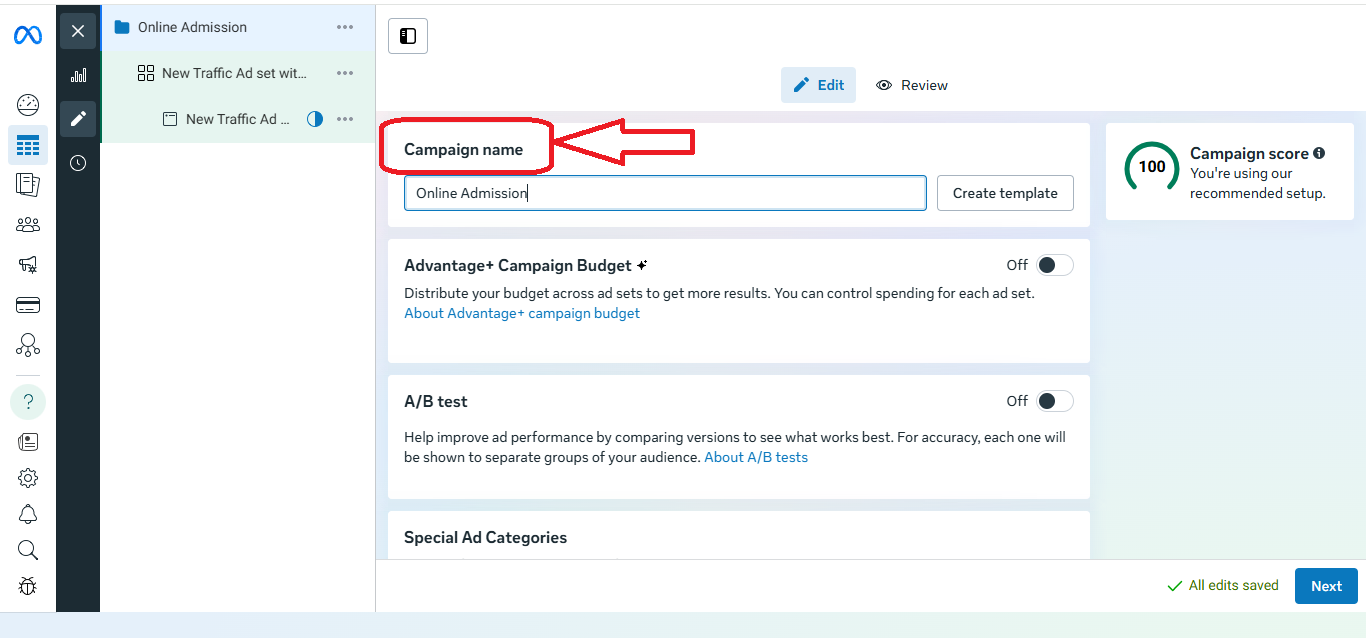Open Billing credit card icon
This screenshot has width=1366, height=638.
[28, 305]
